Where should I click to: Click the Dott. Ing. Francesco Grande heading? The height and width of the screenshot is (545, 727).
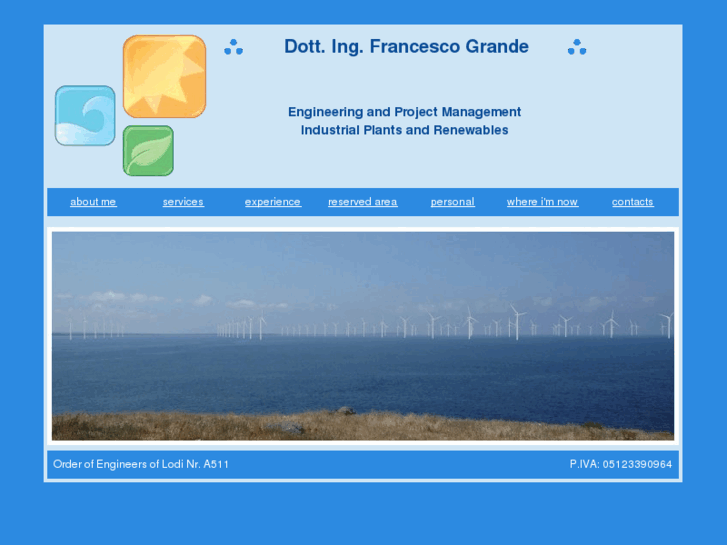click(406, 46)
